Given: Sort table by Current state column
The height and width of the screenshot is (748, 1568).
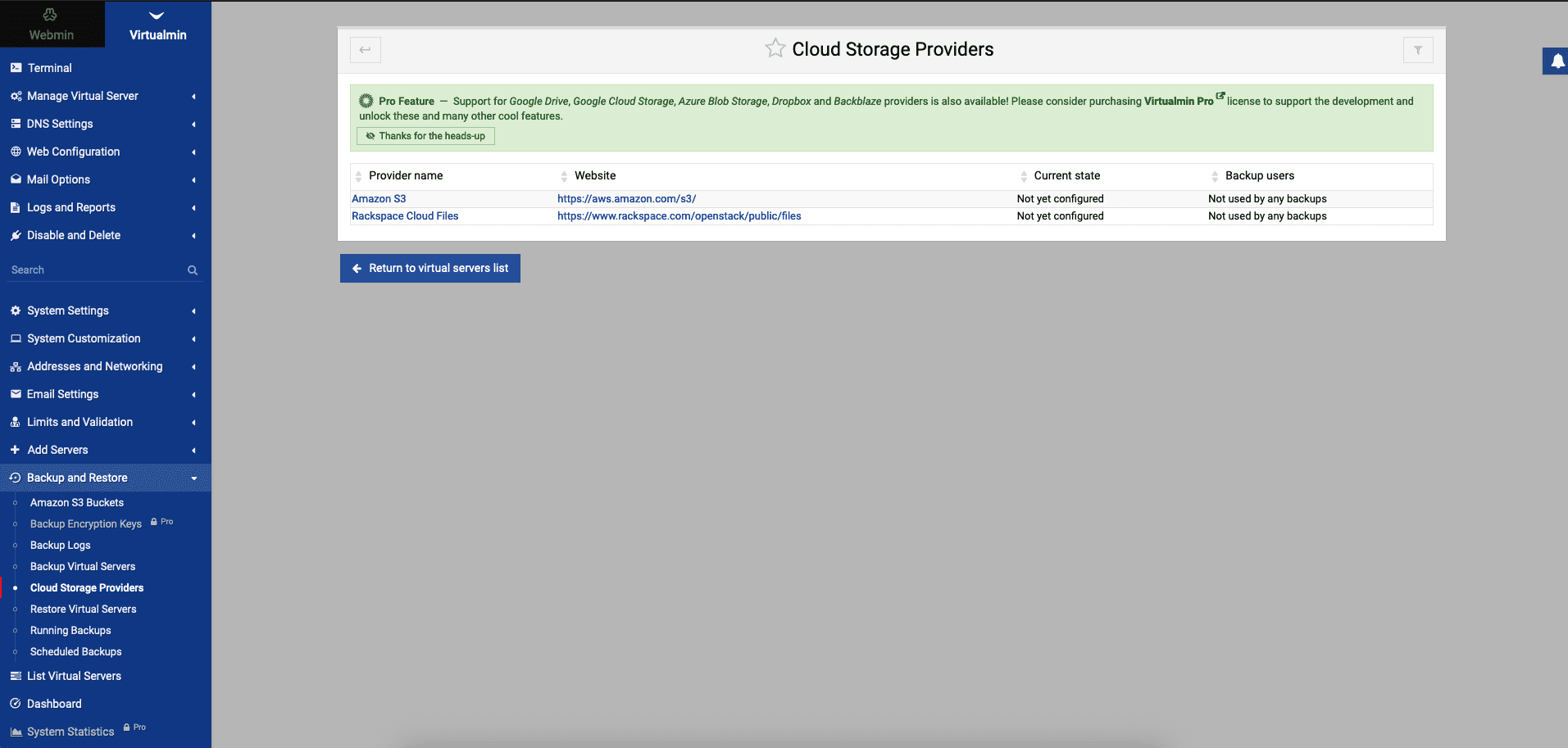Looking at the screenshot, I should click(1066, 176).
